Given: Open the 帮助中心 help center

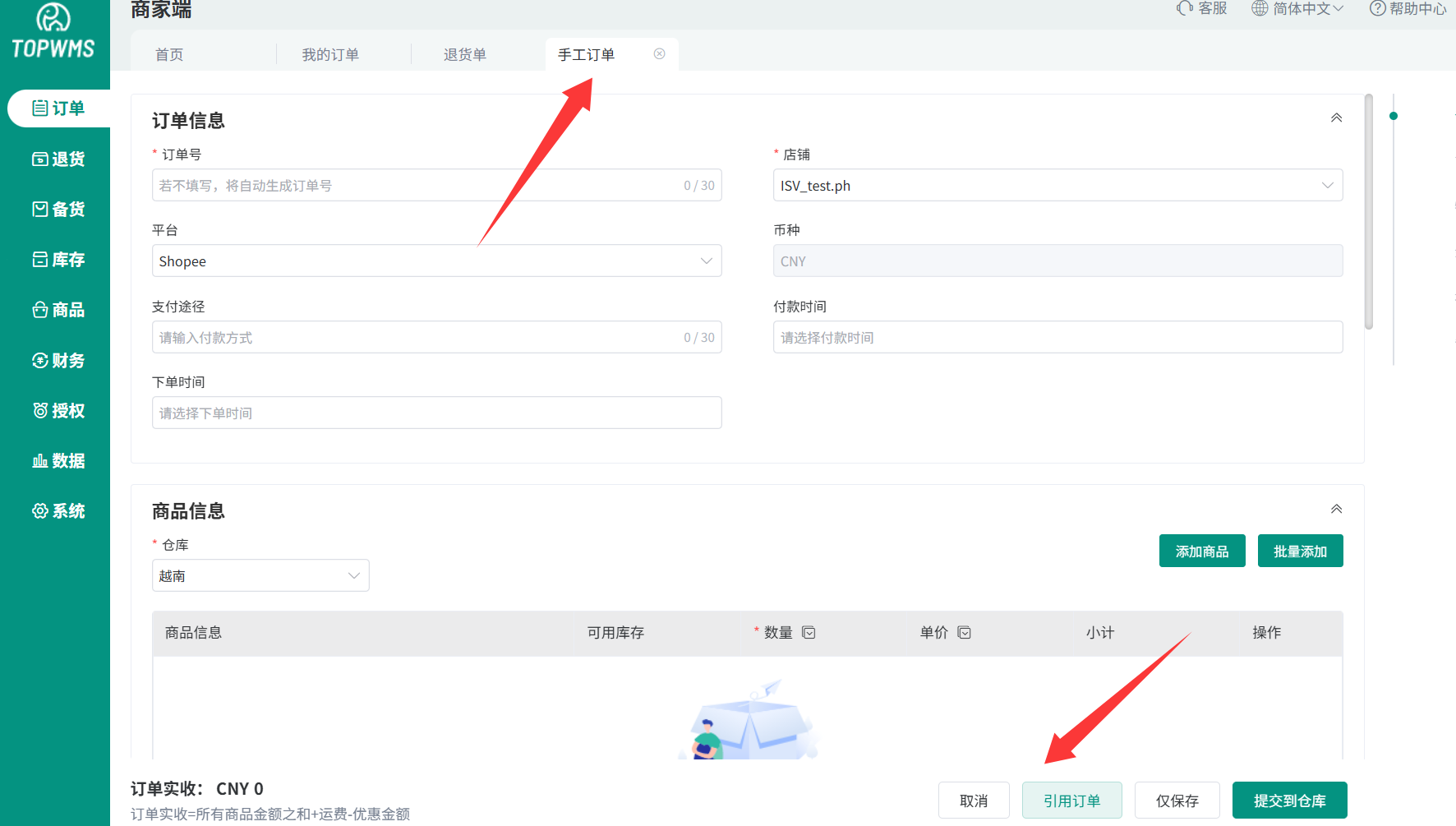Looking at the screenshot, I should (x=1408, y=8).
